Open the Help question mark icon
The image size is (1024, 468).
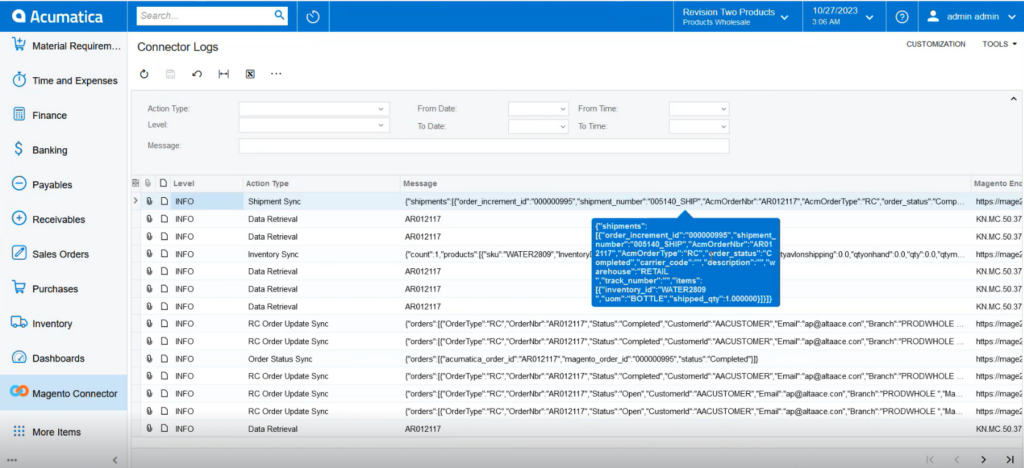pos(902,17)
